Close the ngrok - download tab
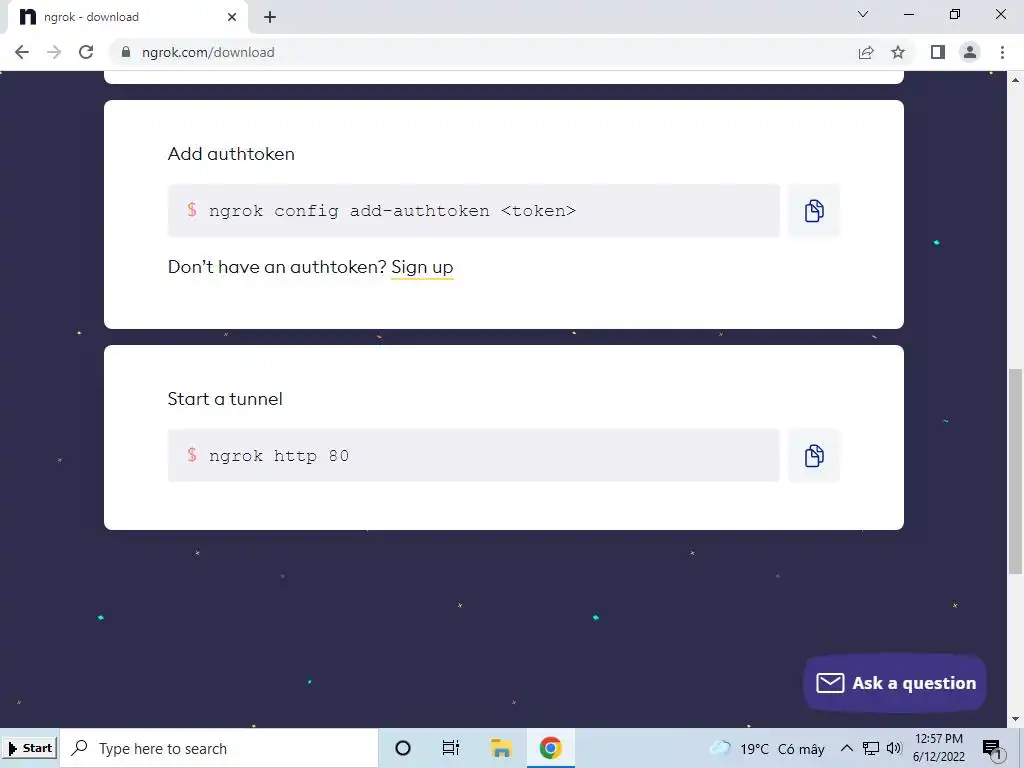Viewport: 1024px width, 768px height. coord(232,17)
